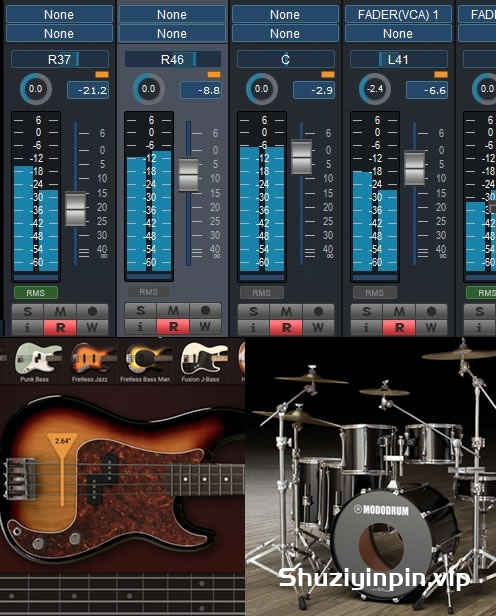Enable RMS metering on C channel
This screenshot has height=616, width=496.
pos(262,293)
